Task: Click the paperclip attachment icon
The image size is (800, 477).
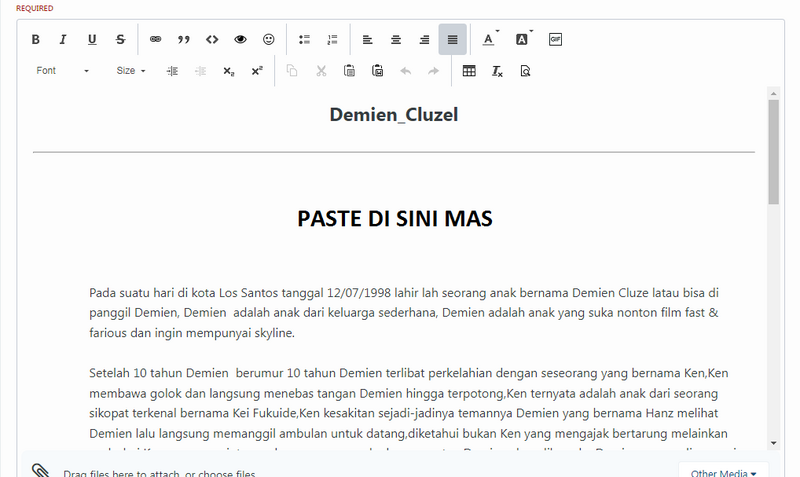Action: pyautogui.click(x=40, y=470)
